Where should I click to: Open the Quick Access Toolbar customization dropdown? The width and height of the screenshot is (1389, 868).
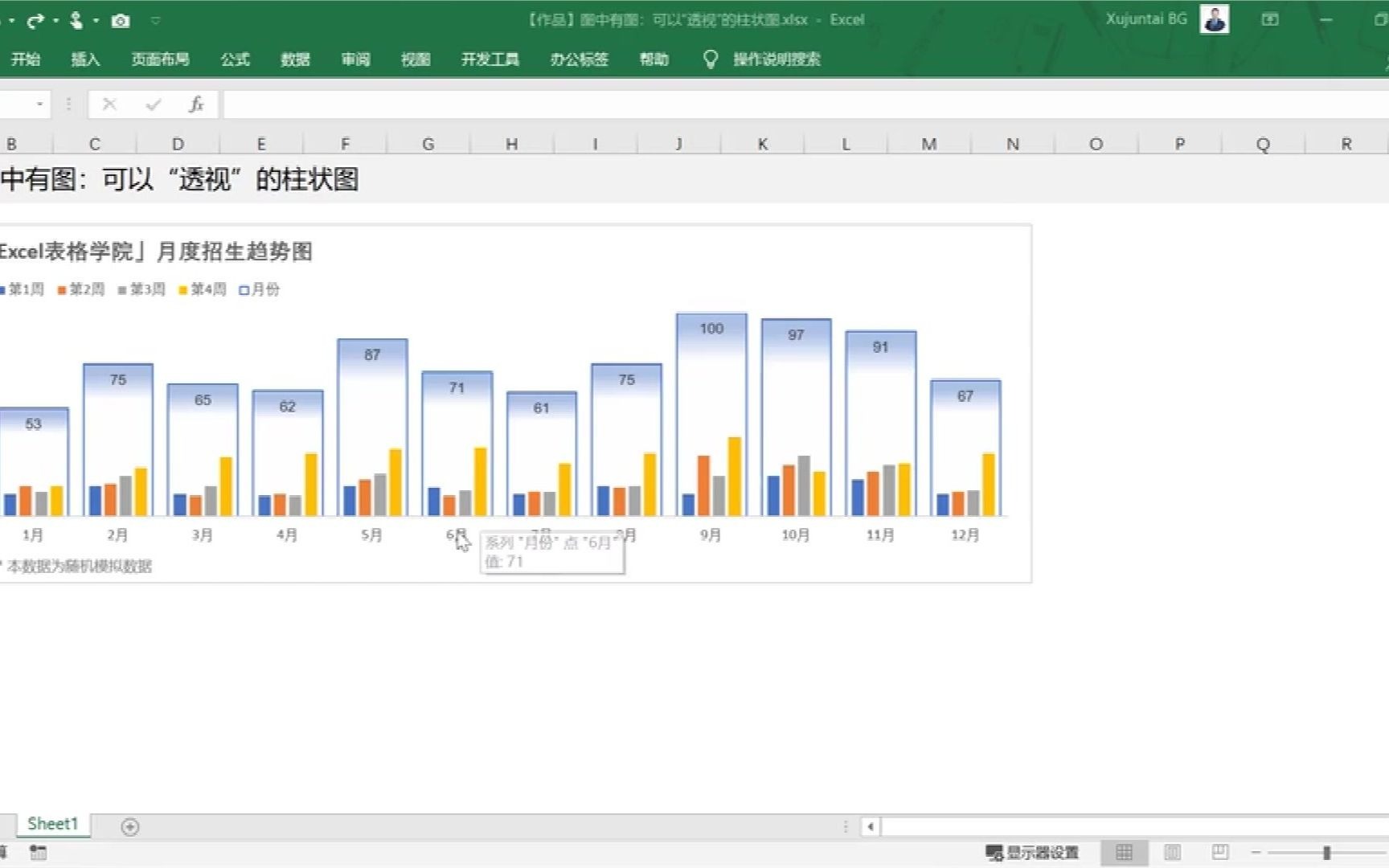[x=157, y=21]
